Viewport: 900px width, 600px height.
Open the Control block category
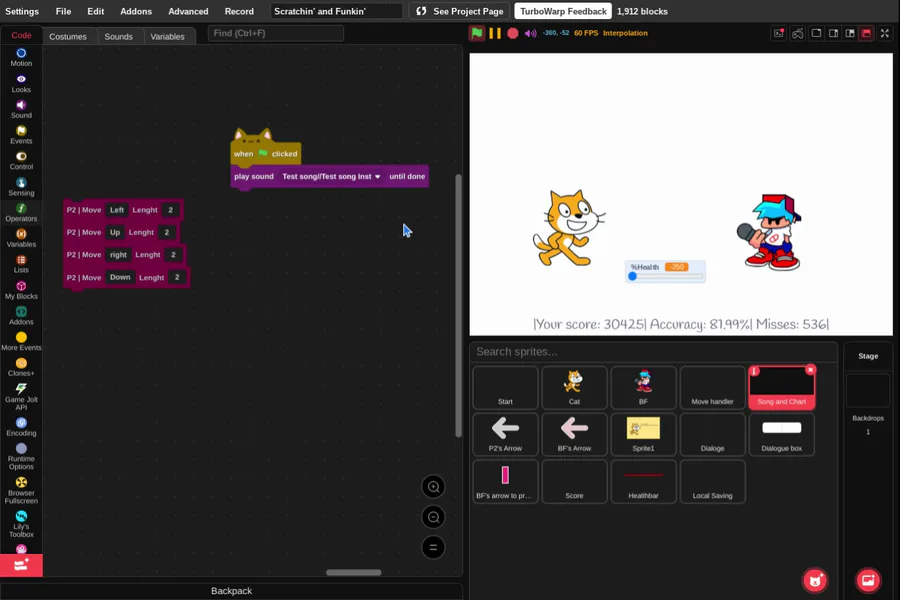click(x=21, y=161)
